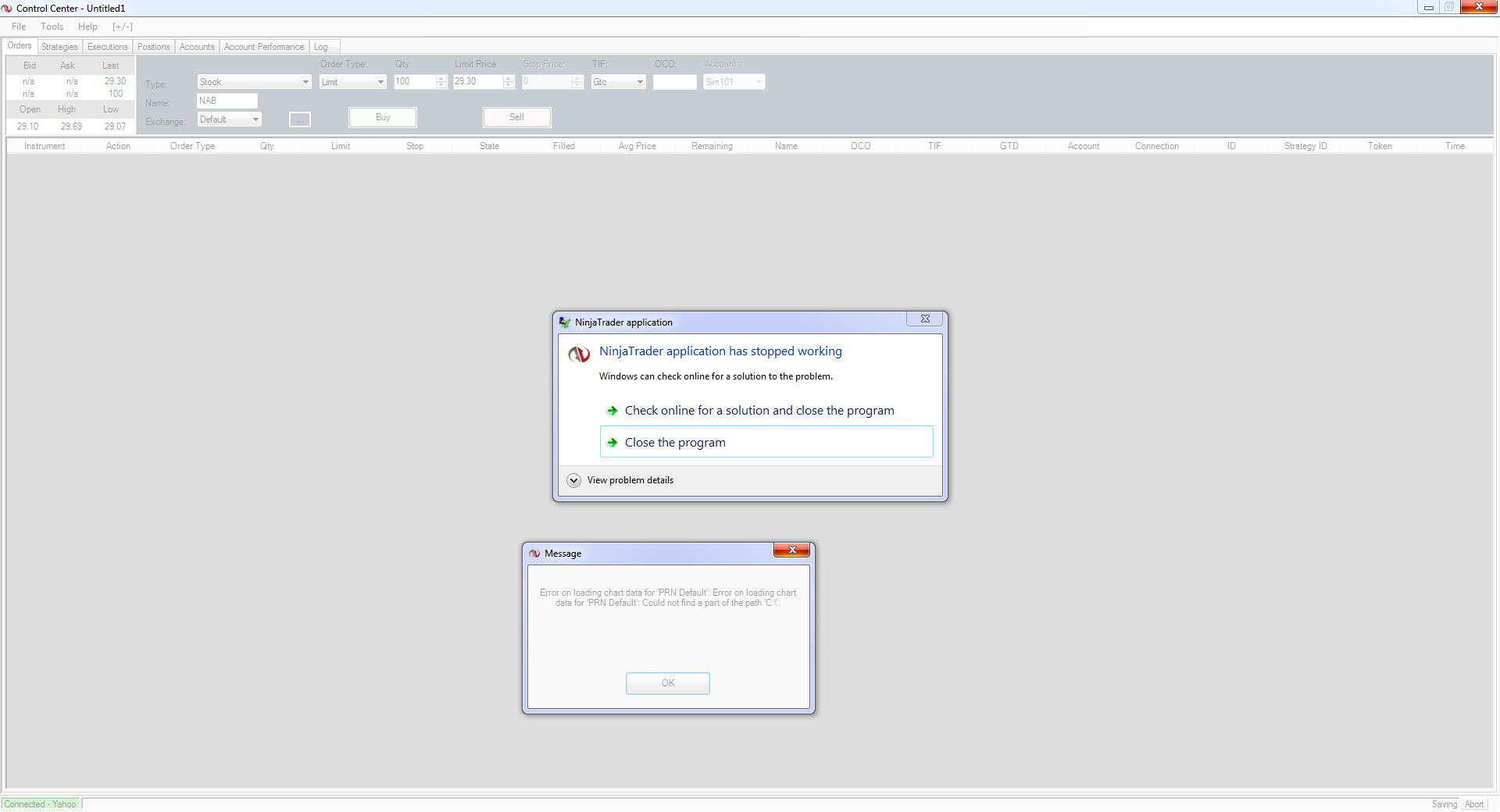
Task: Click the Connection column header
Action: pos(1157,146)
